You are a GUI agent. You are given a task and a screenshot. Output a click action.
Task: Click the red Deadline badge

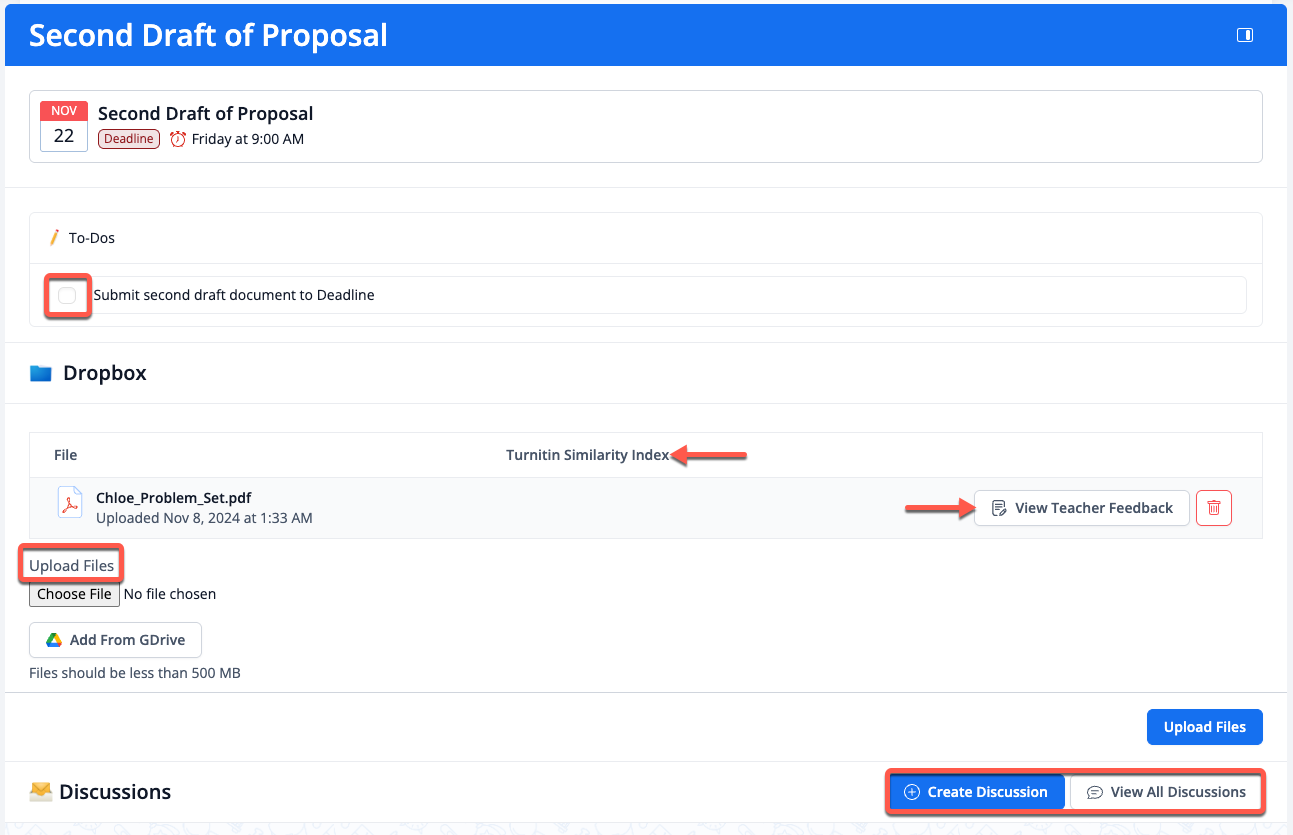pos(129,139)
